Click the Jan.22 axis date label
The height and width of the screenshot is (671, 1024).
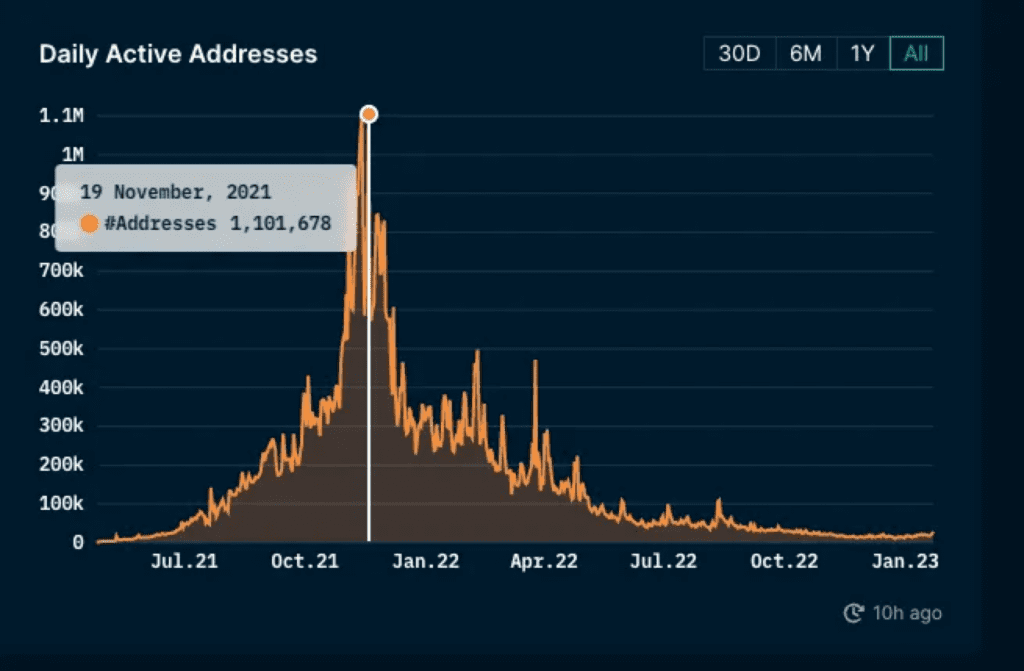[x=426, y=561]
